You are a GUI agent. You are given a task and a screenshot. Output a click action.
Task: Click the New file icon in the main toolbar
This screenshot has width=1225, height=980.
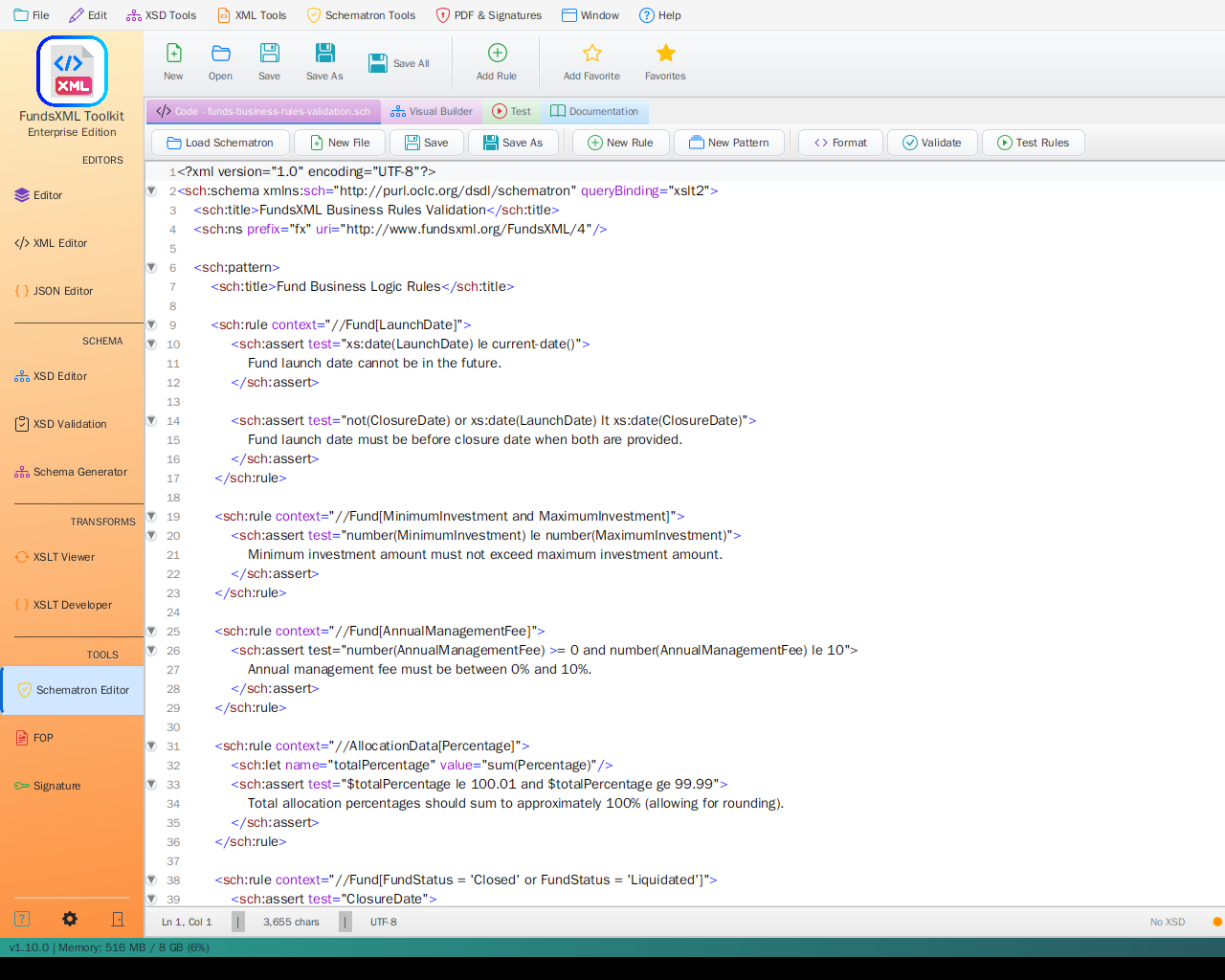[x=173, y=53]
